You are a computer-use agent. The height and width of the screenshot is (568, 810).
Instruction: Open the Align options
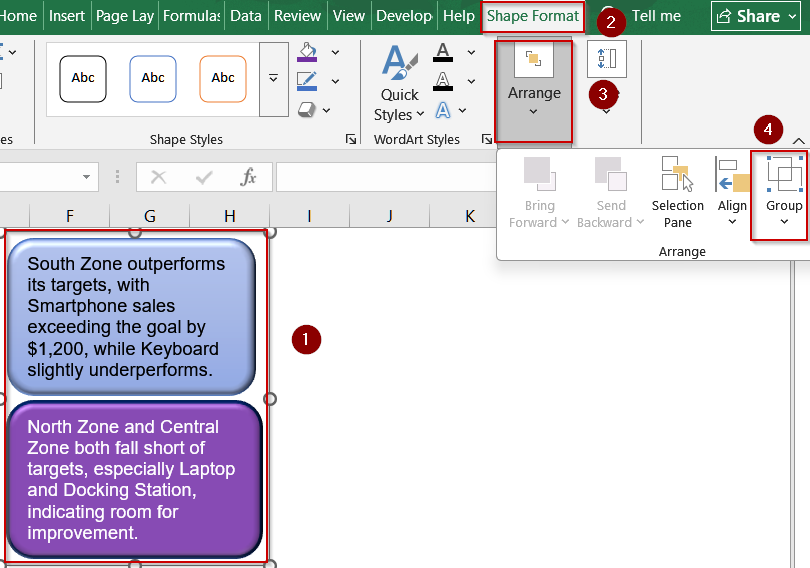click(732, 193)
